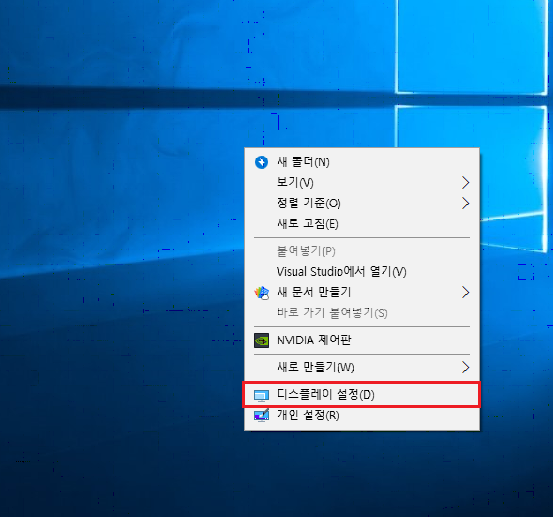Open 디스플레이 설정(D)
The height and width of the screenshot is (517, 553).
(362, 395)
